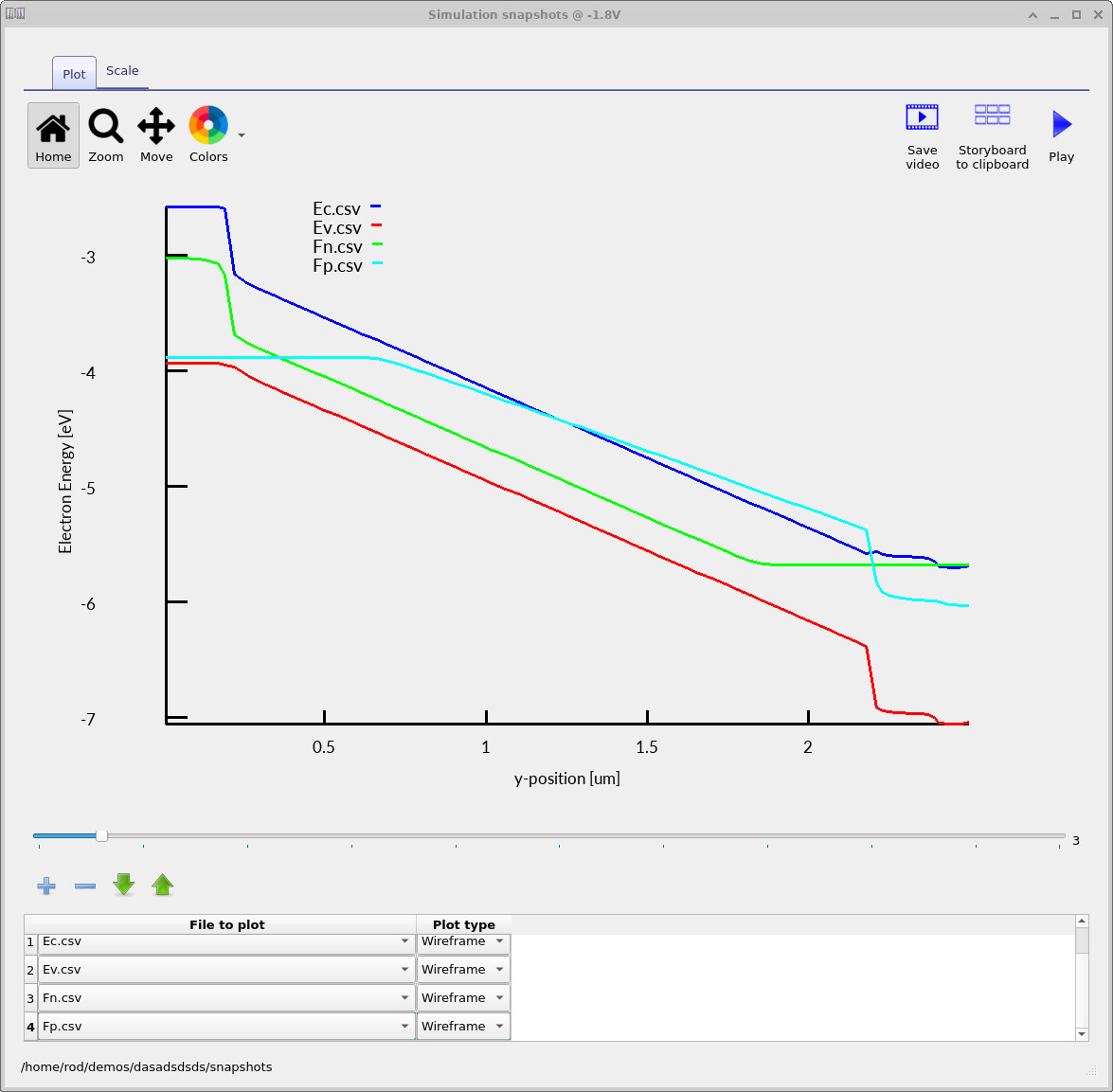The width and height of the screenshot is (1113, 1092).
Task: Select row header number 1
Action: coord(30,942)
